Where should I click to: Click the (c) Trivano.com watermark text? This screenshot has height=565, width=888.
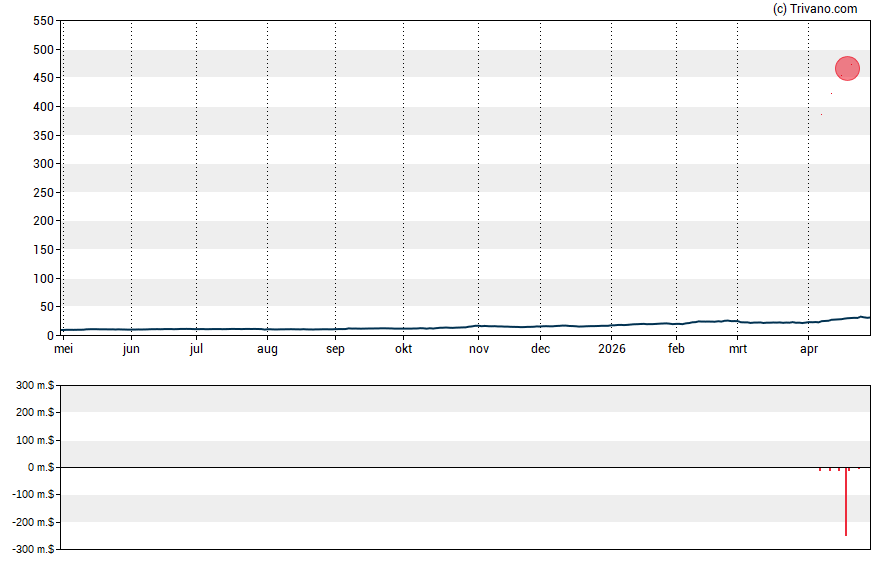click(815, 9)
